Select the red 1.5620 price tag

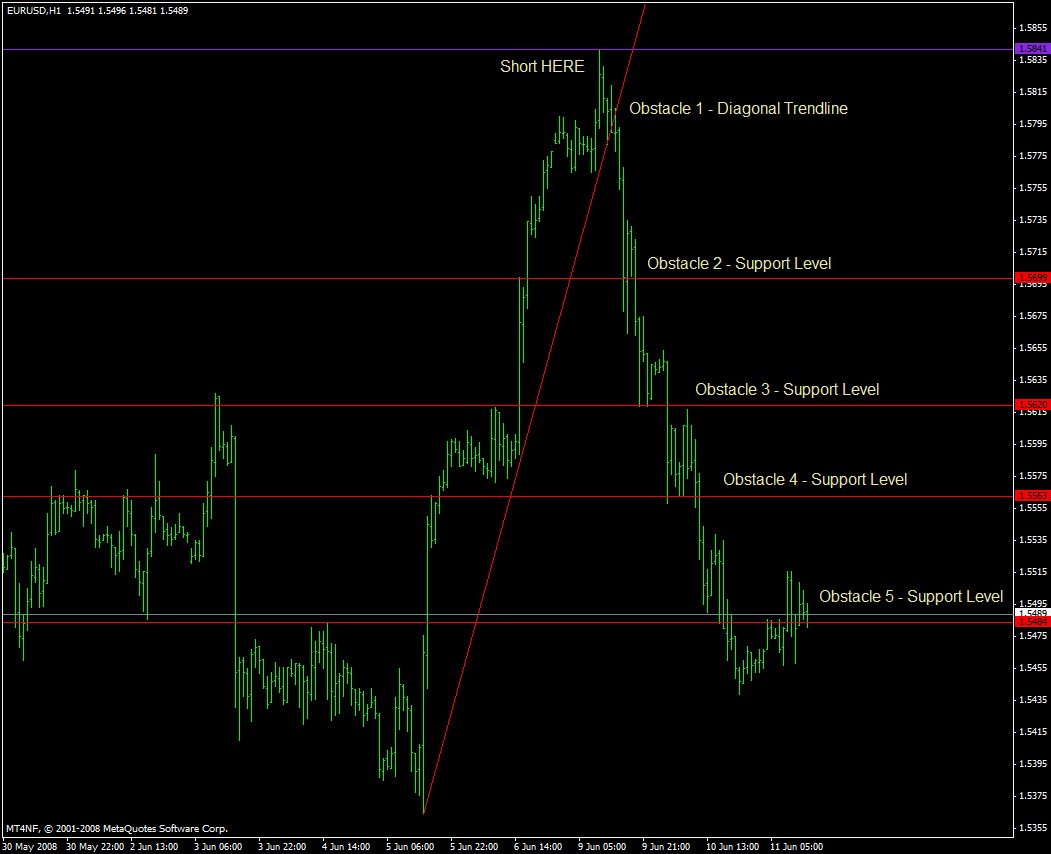1031,406
